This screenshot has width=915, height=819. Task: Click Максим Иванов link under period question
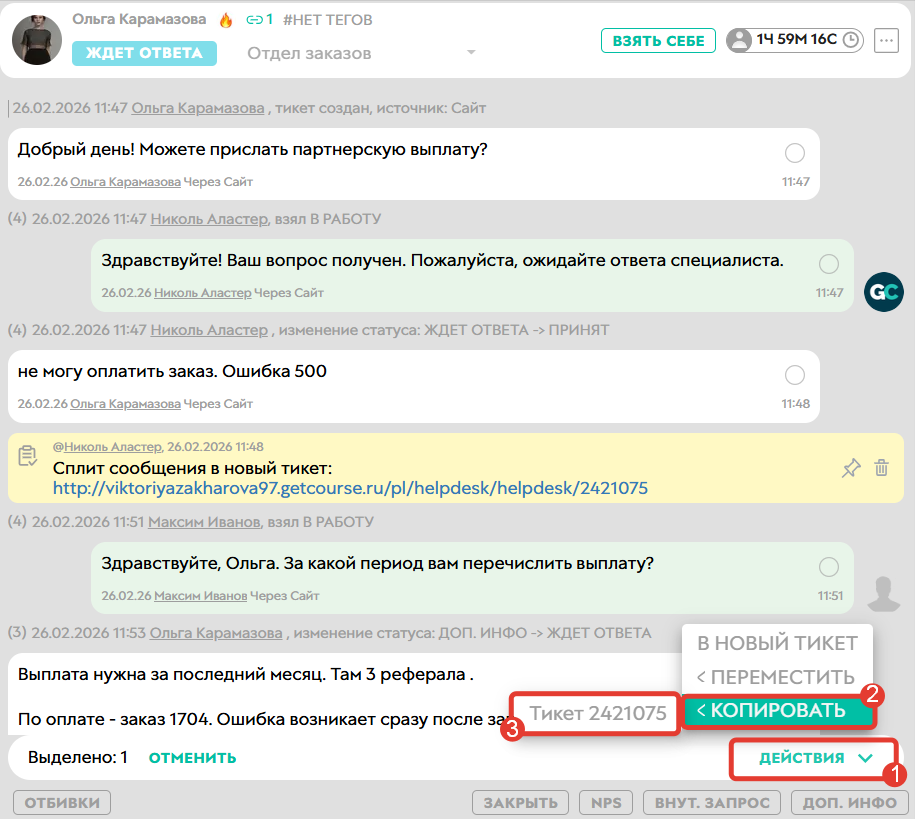pyautogui.click(x=201, y=595)
